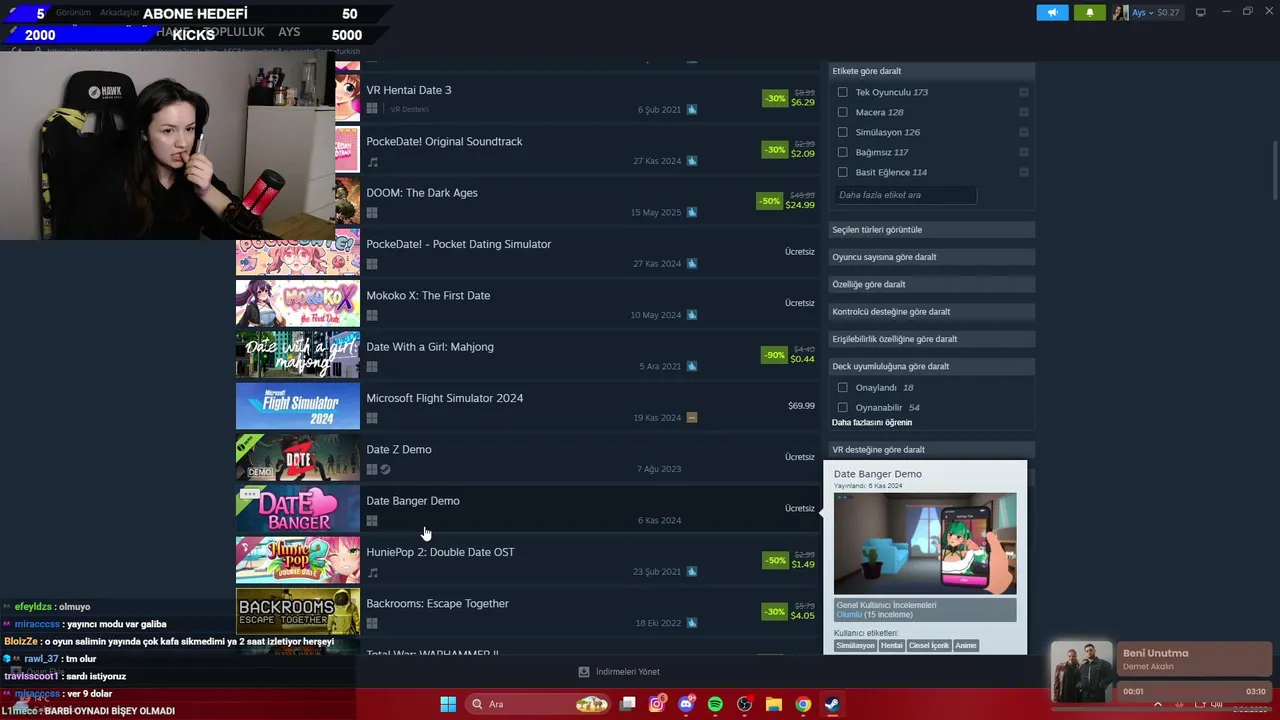Image resolution: width=1280 pixels, height=720 pixels.
Task: Collapse Deck uyumluluğuna göre daralt
Action: pyautogui.click(x=931, y=366)
